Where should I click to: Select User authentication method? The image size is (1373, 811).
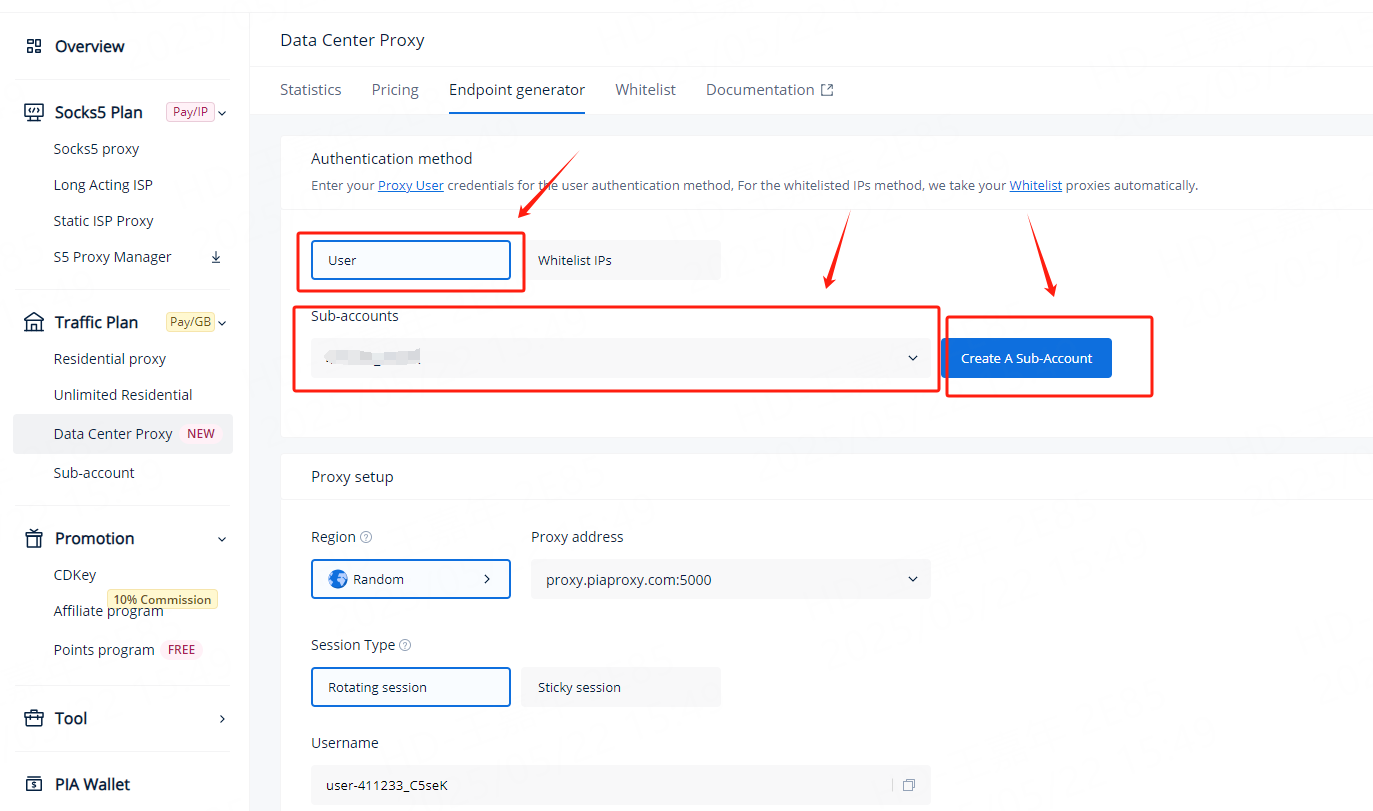[x=410, y=260]
